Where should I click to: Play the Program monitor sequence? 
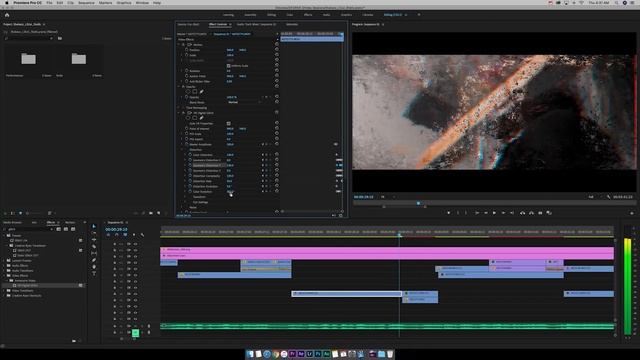click(494, 213)
